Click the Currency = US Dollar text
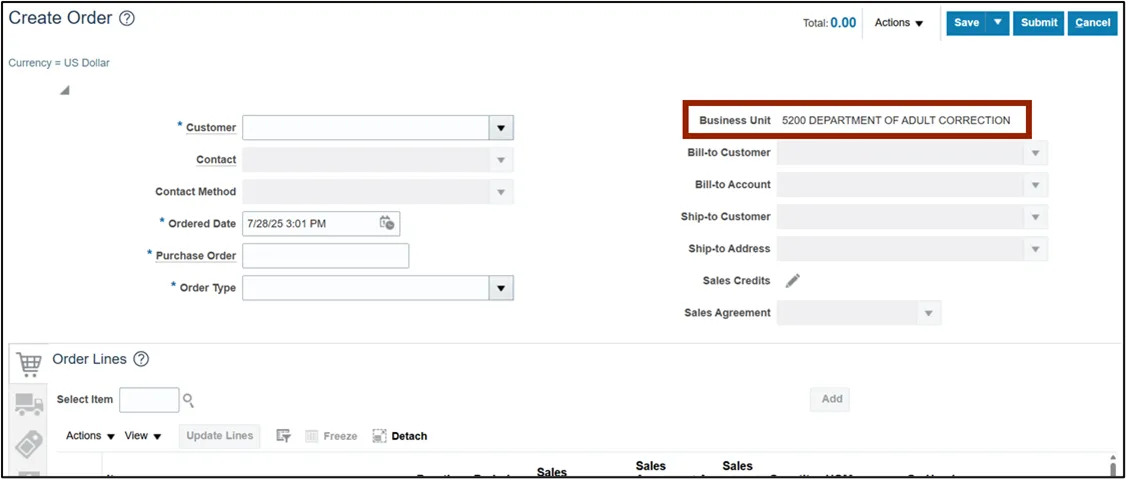The width and height of the screenshot is (1126, 479). [x=59, y=63]
